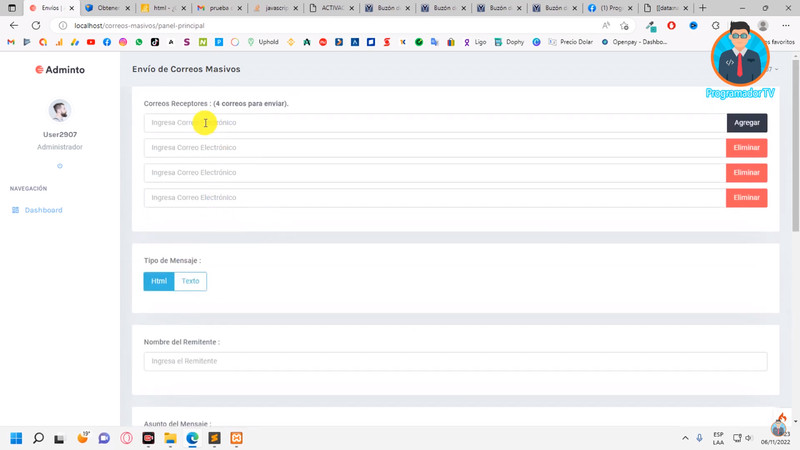Select the Html message type

[x=159, y=281]
